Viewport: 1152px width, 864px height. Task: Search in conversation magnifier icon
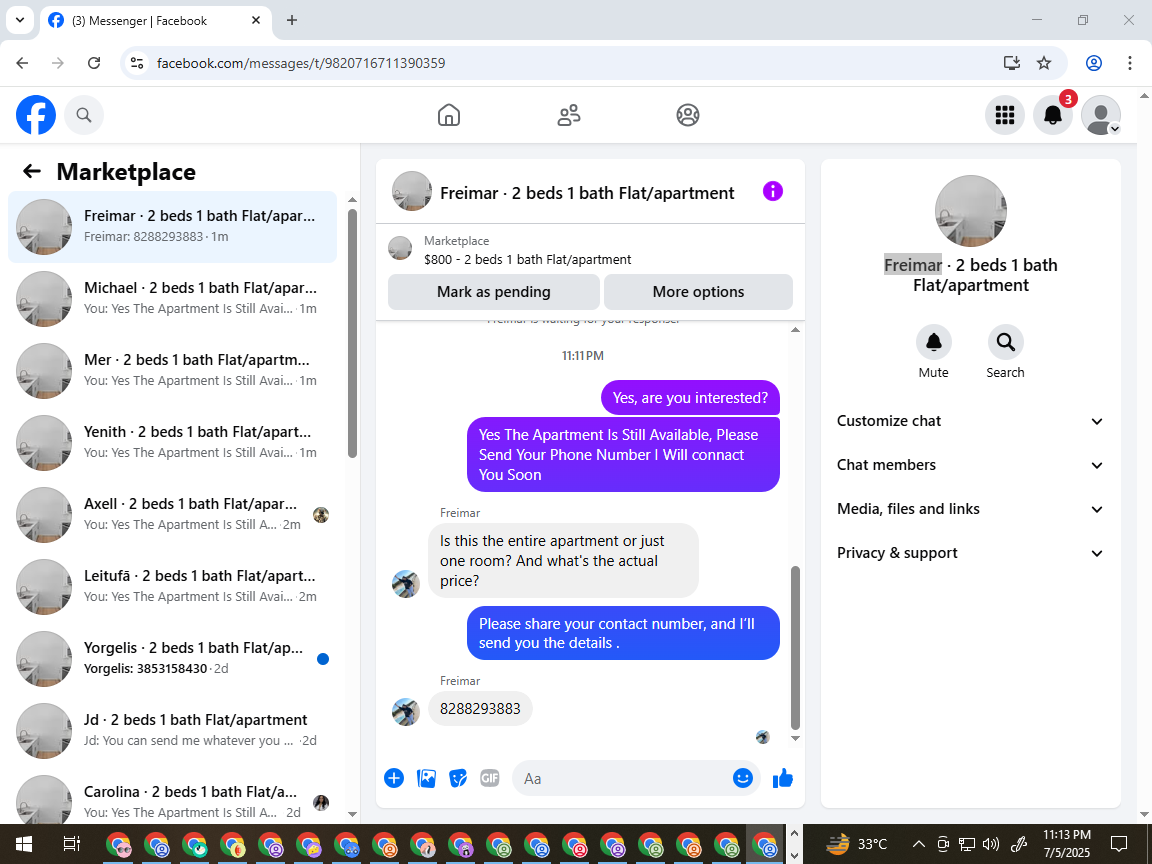[1005, 342]
